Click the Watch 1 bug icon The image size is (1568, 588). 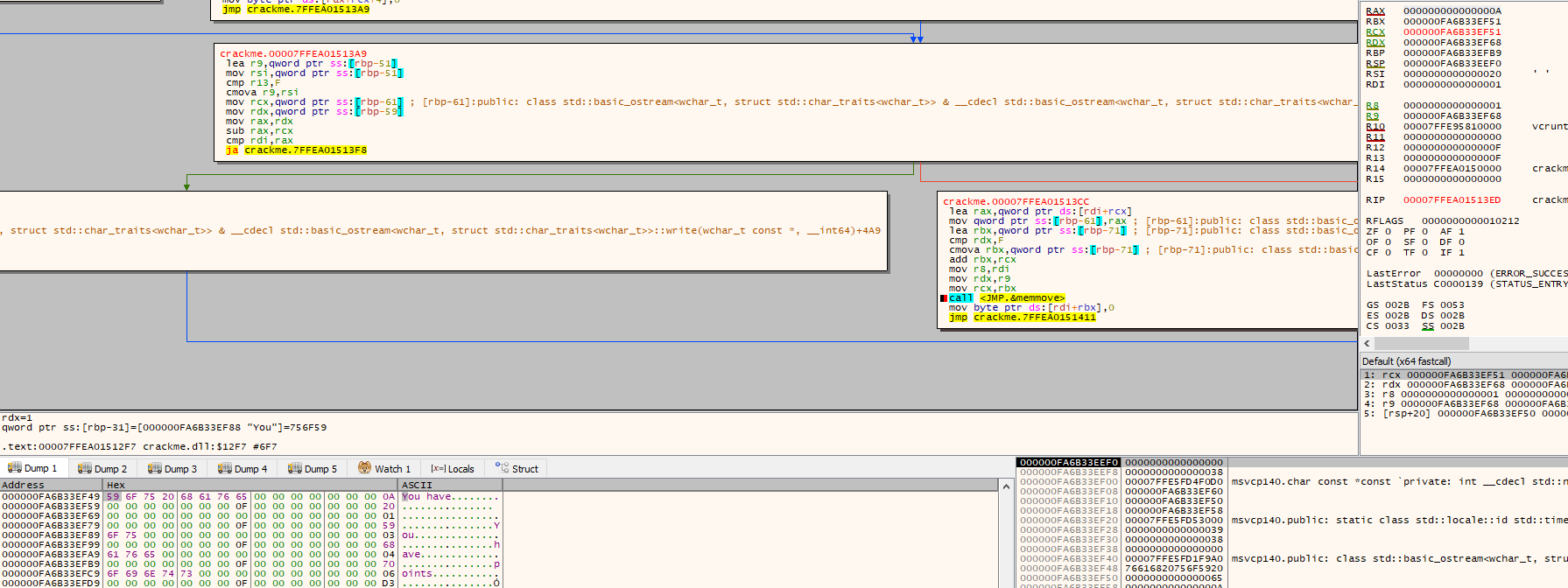pos(364,468)
